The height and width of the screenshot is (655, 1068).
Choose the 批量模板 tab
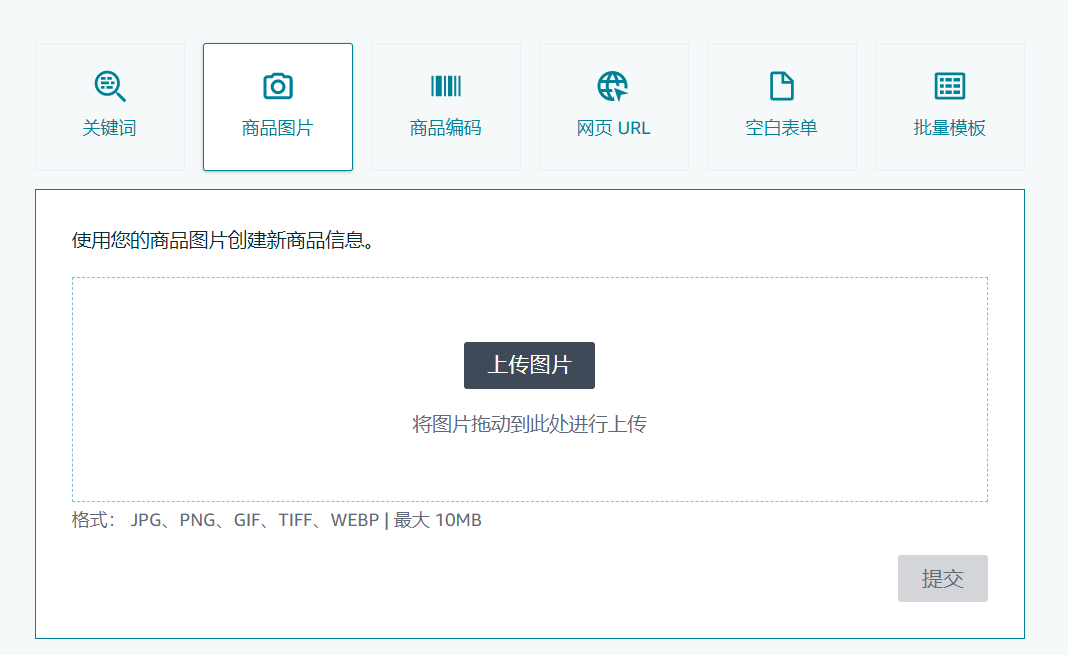949,107
